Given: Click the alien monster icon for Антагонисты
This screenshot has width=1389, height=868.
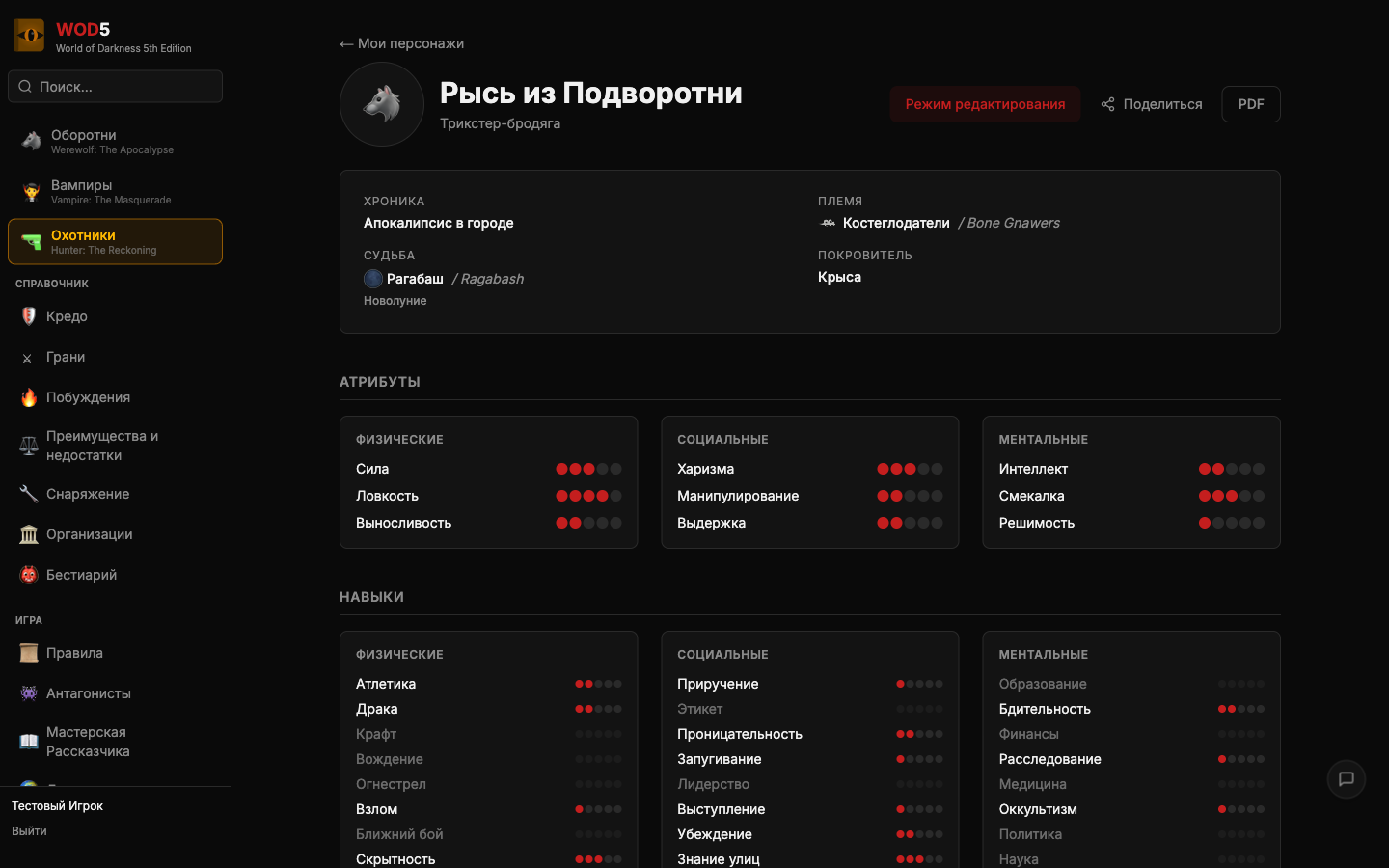Looking at the screenshot, I should tap(29, 693).
